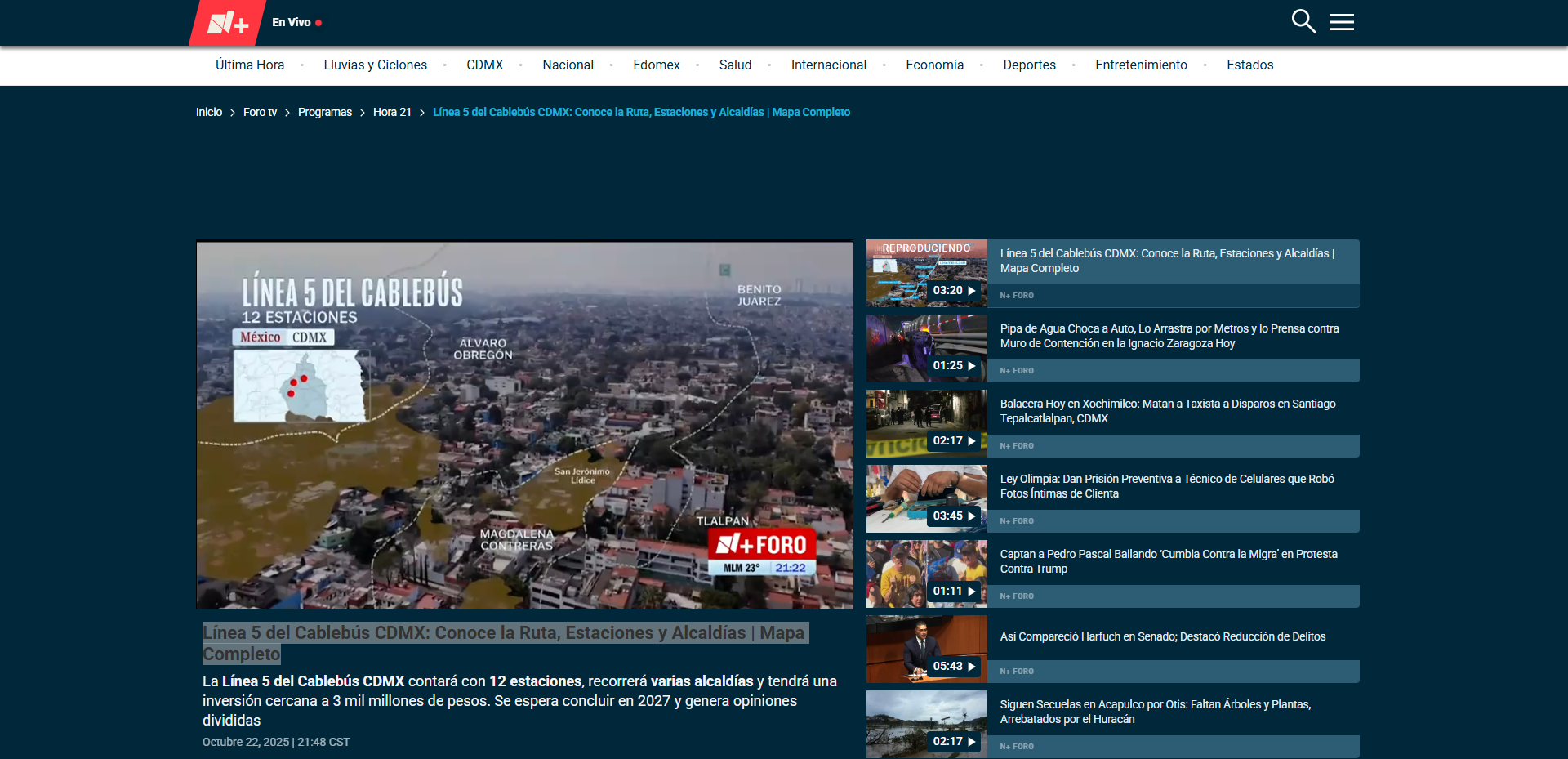Click the 03:20 play icon on Cablebús thumbnail
Viewport: 1568px width, 759px height.
click(972, 291)
